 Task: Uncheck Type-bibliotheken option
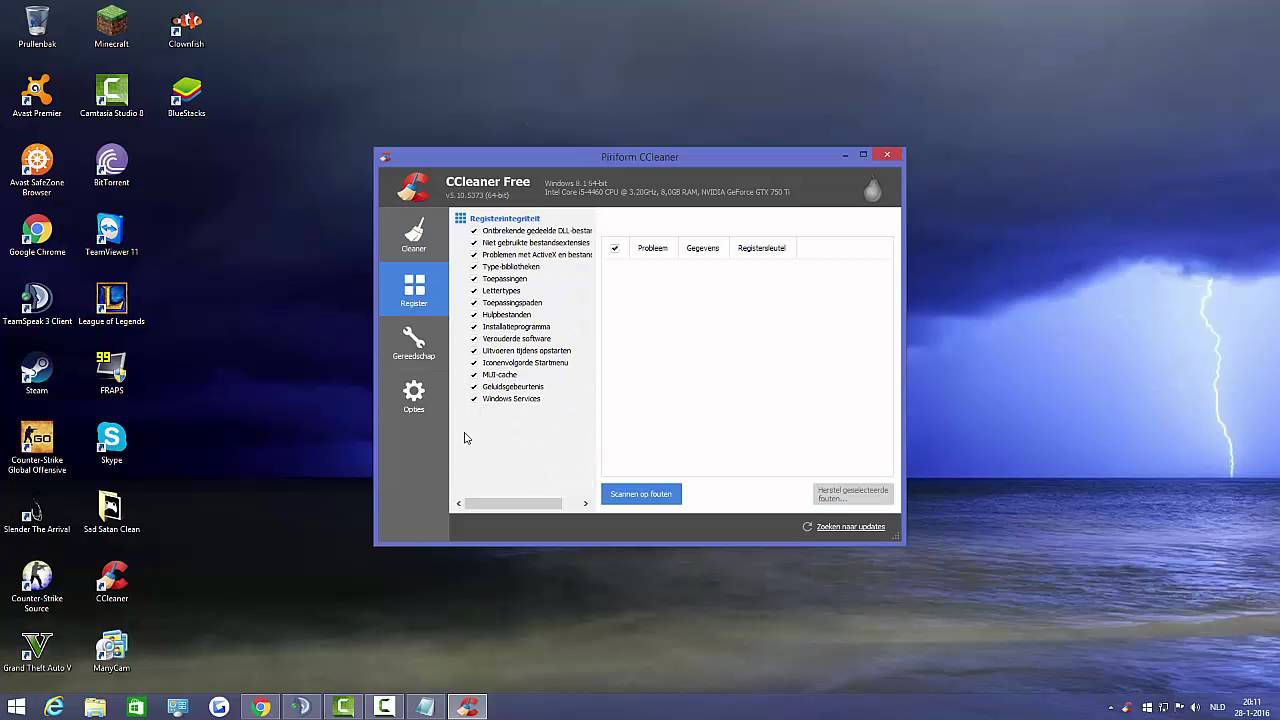474,267
